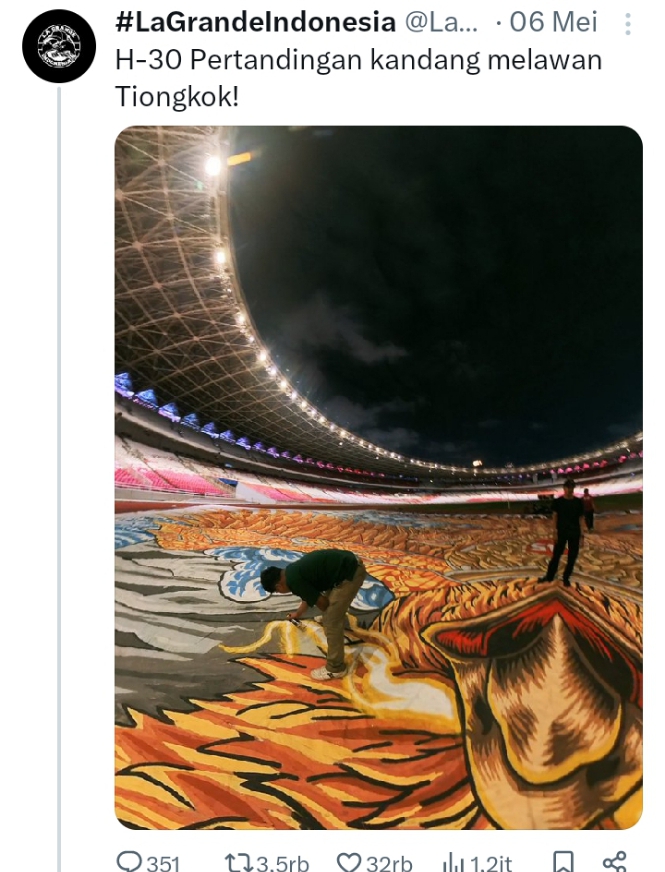
Task: Open the three-dot more options menu
Action: (628, 24)
